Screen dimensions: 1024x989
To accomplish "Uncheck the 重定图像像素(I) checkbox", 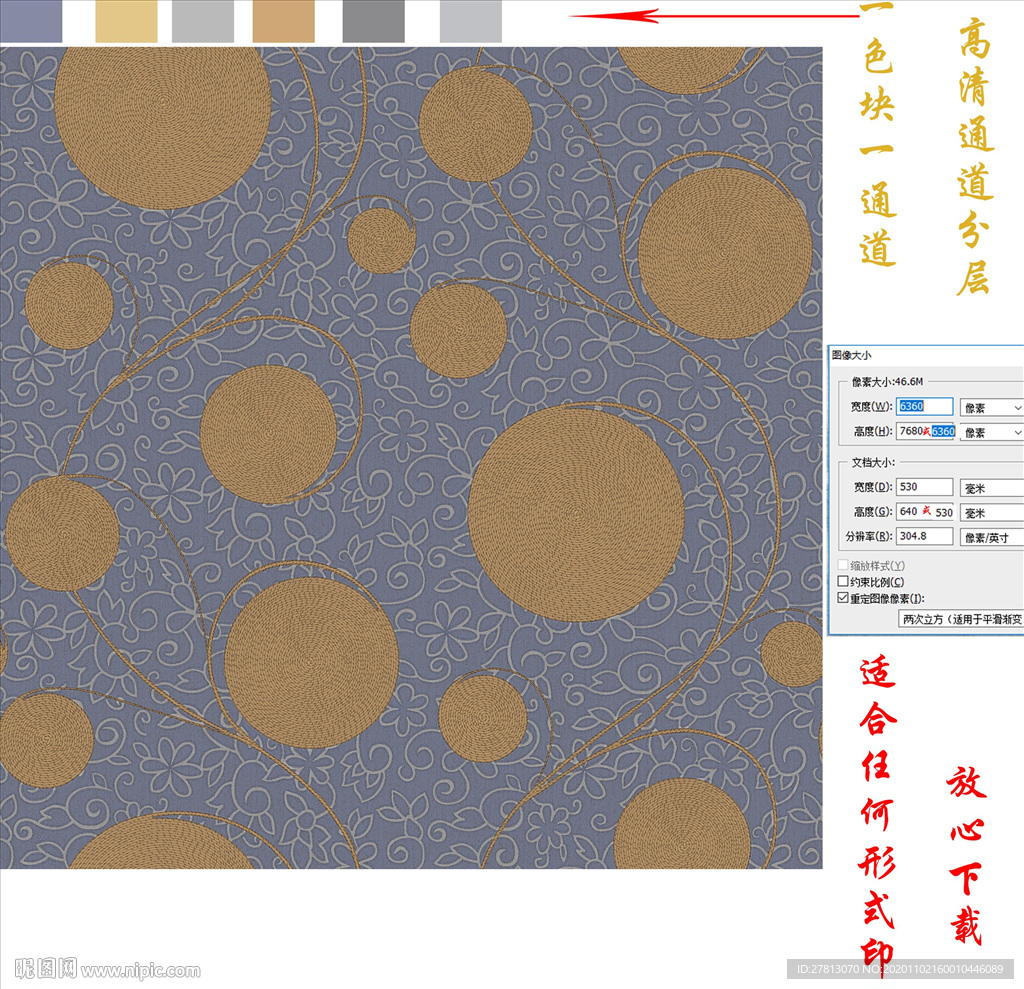I will pos(843,598).
